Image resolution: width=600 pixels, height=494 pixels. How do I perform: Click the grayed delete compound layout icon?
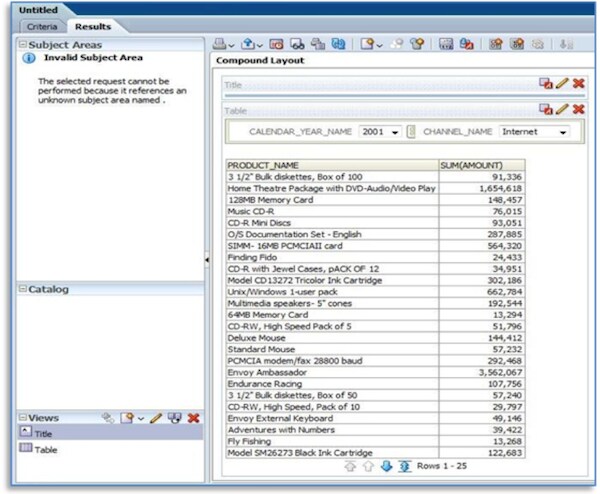538,44
